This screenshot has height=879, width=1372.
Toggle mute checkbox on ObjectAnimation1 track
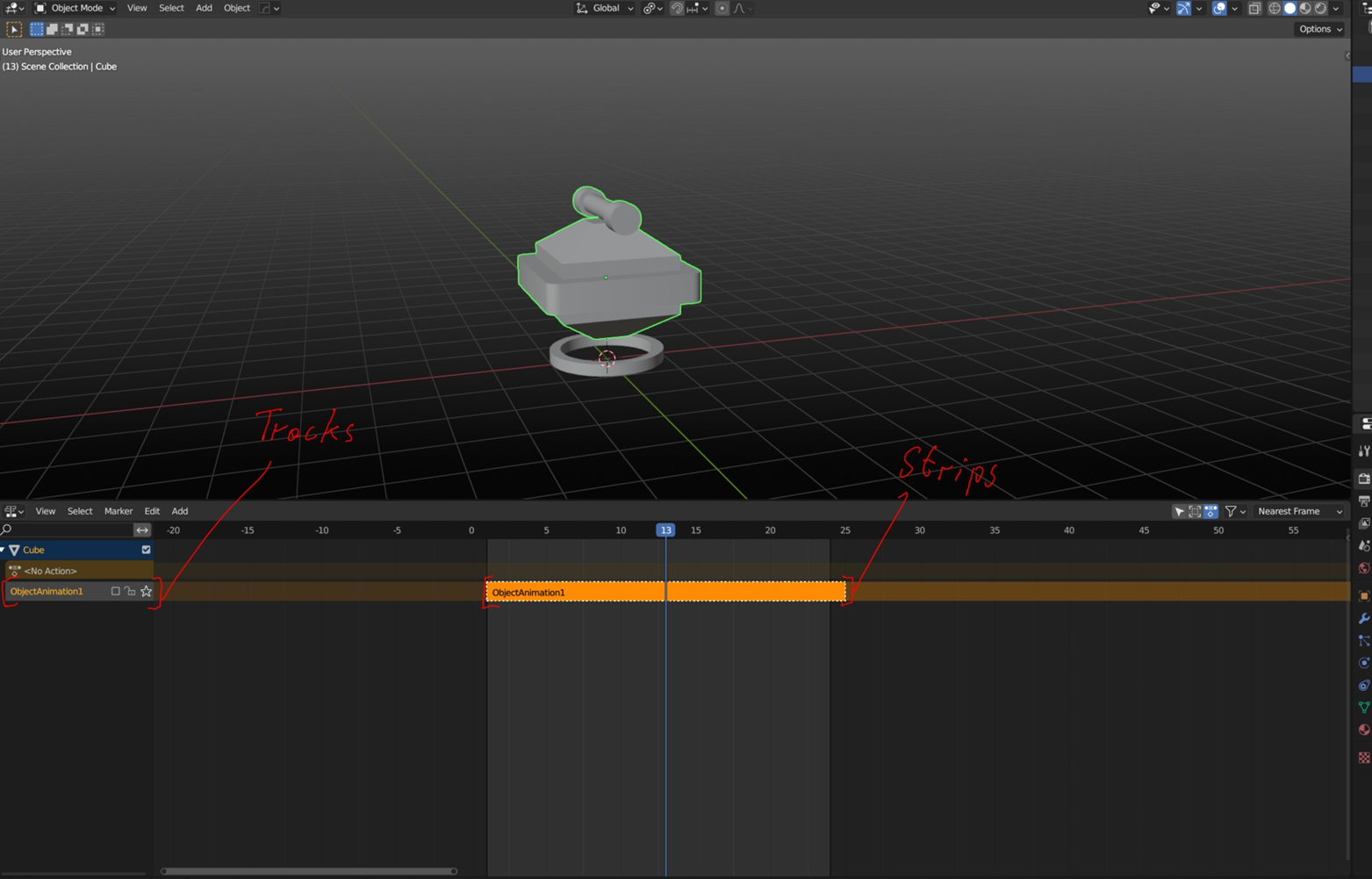point(115,592)
